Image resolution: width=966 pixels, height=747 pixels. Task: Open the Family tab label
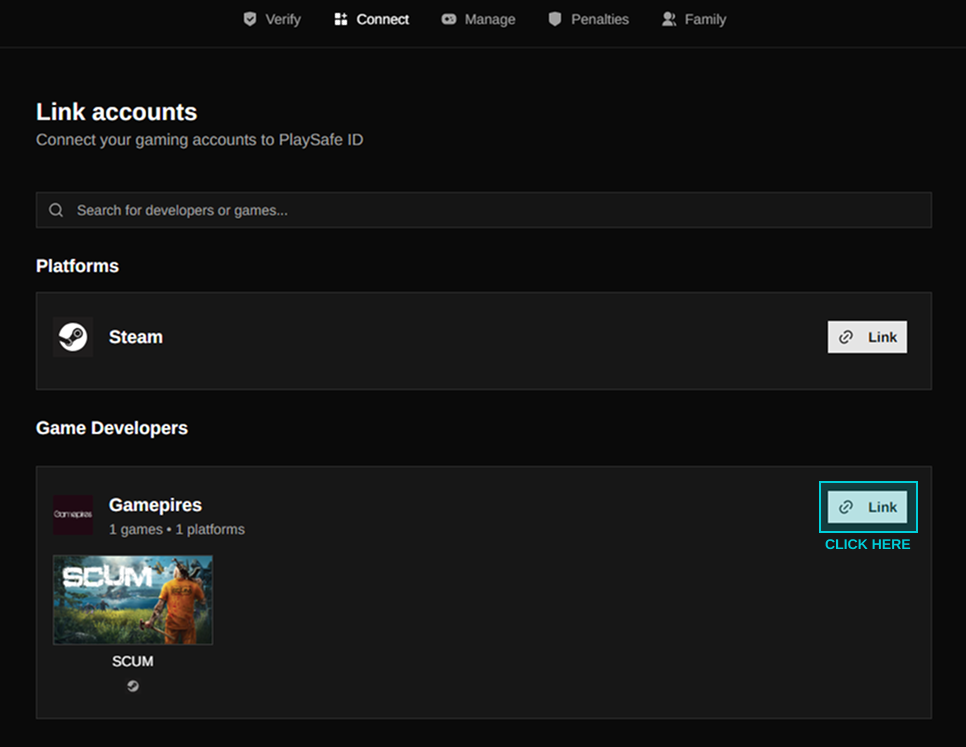705,19
